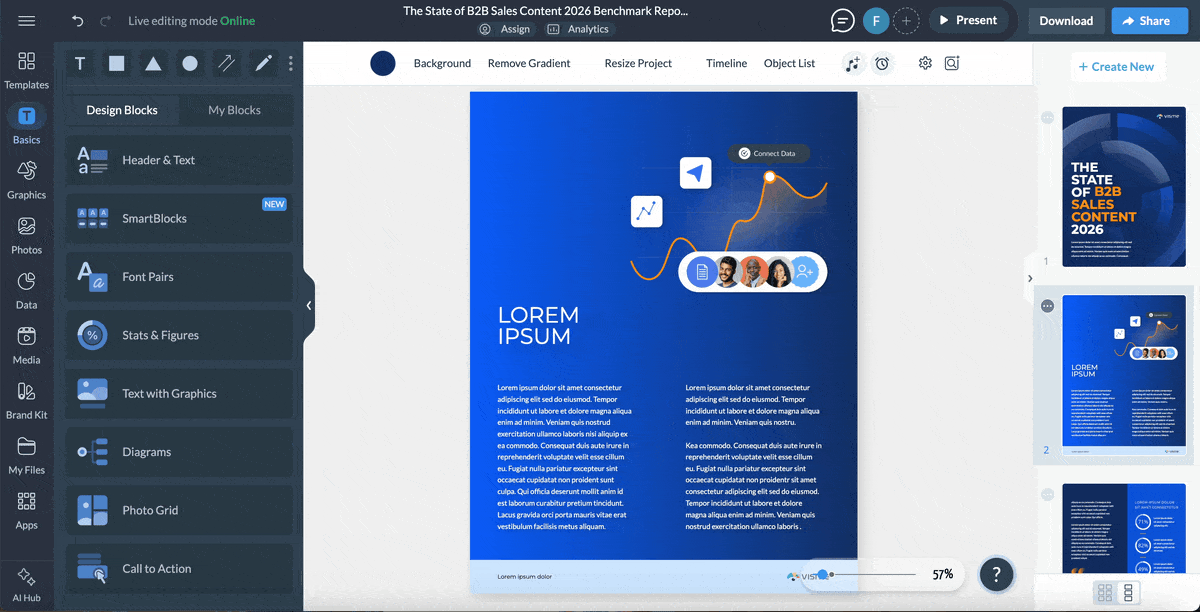Open the Font Pairs category
Image resolution: width=1200 pixels, height=612 pixels.
[180, 277]
